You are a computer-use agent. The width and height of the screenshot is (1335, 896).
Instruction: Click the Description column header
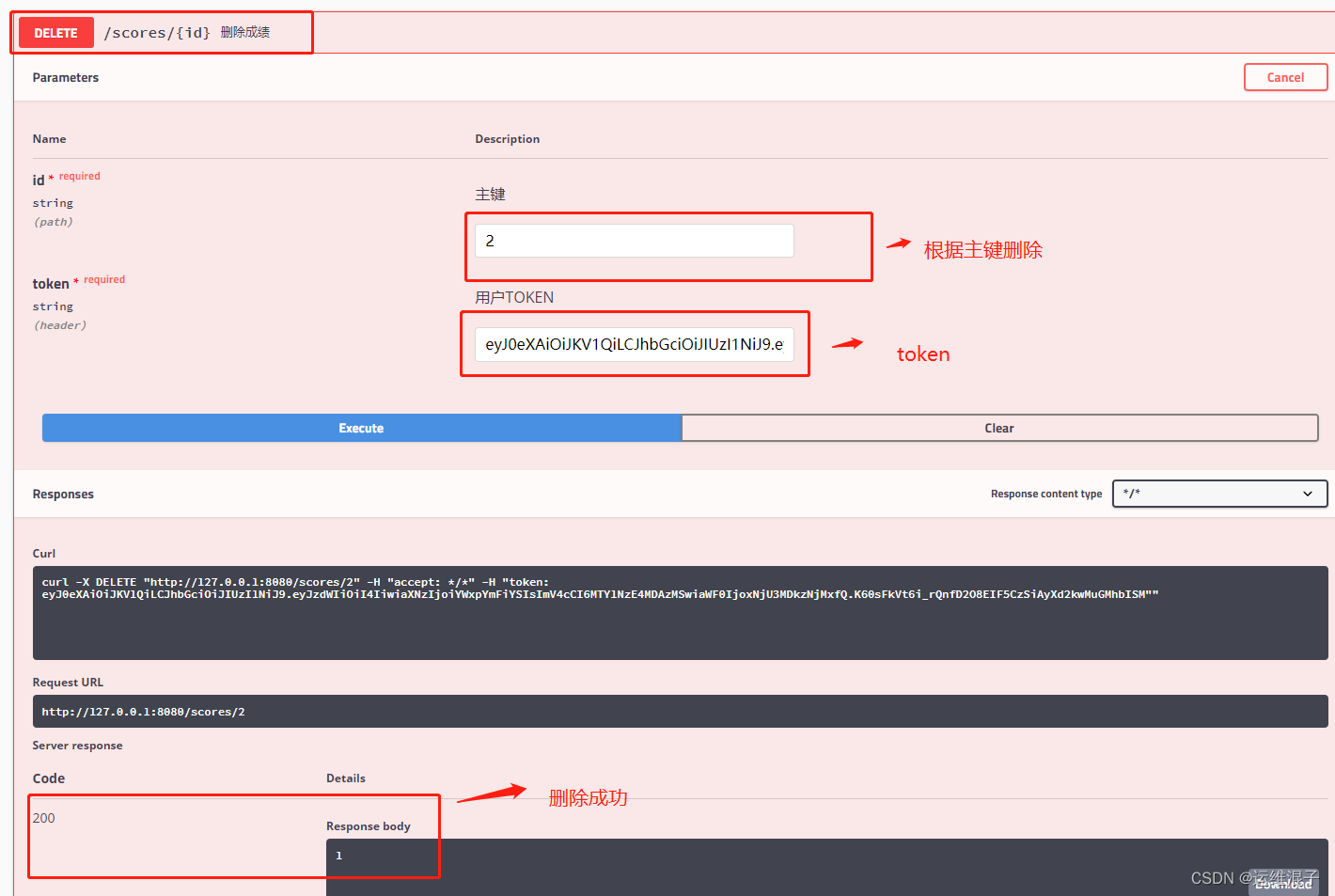(508, 139)
